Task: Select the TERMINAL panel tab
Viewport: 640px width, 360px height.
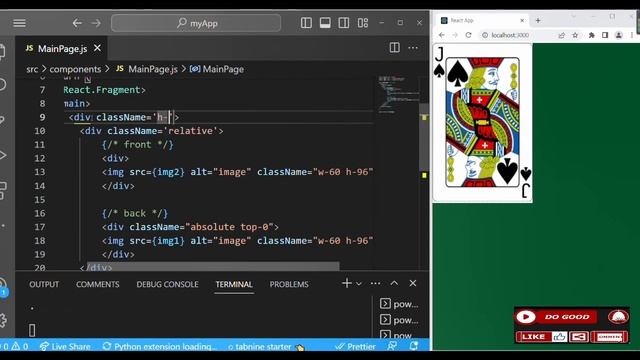Action: point(234,284)
